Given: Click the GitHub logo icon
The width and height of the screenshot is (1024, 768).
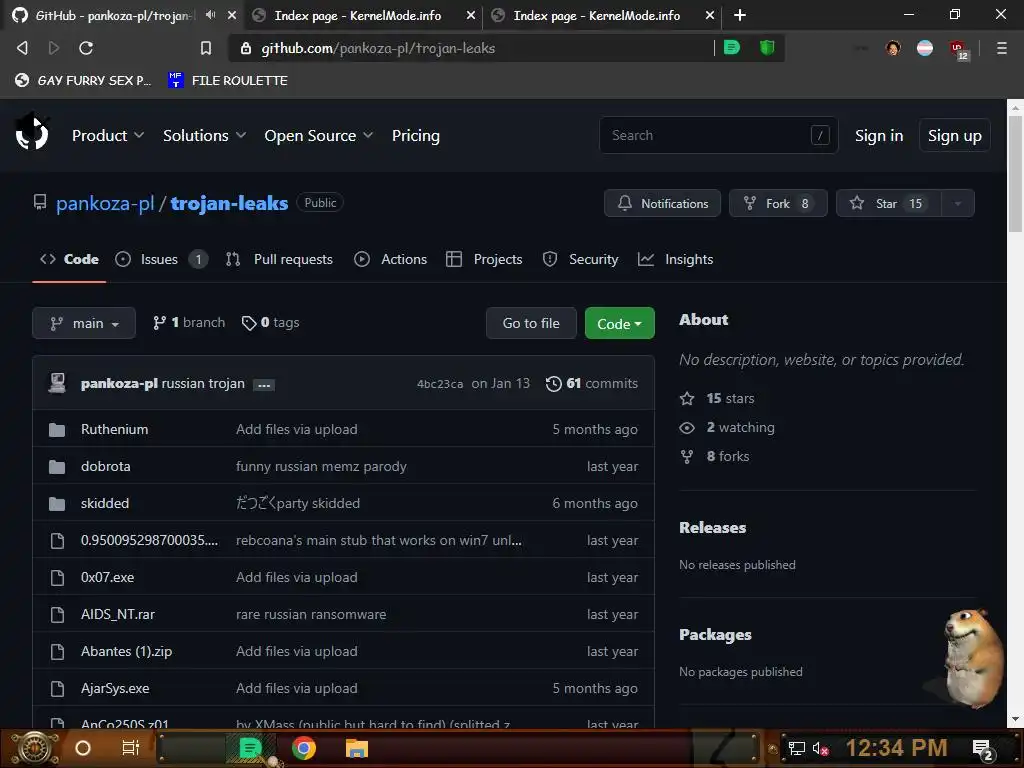Looking at the screenshot, I should point(31,133).
